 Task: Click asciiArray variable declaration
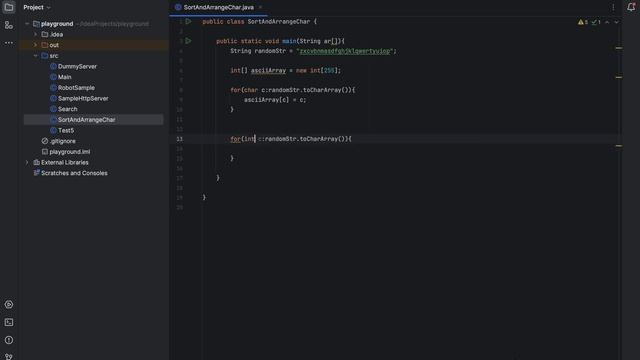click(268, 71)
